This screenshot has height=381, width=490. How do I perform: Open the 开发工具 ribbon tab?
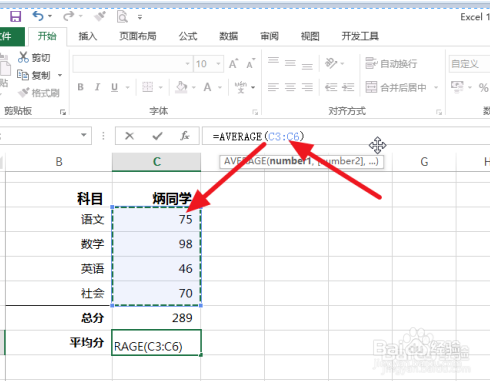[360, 36]
